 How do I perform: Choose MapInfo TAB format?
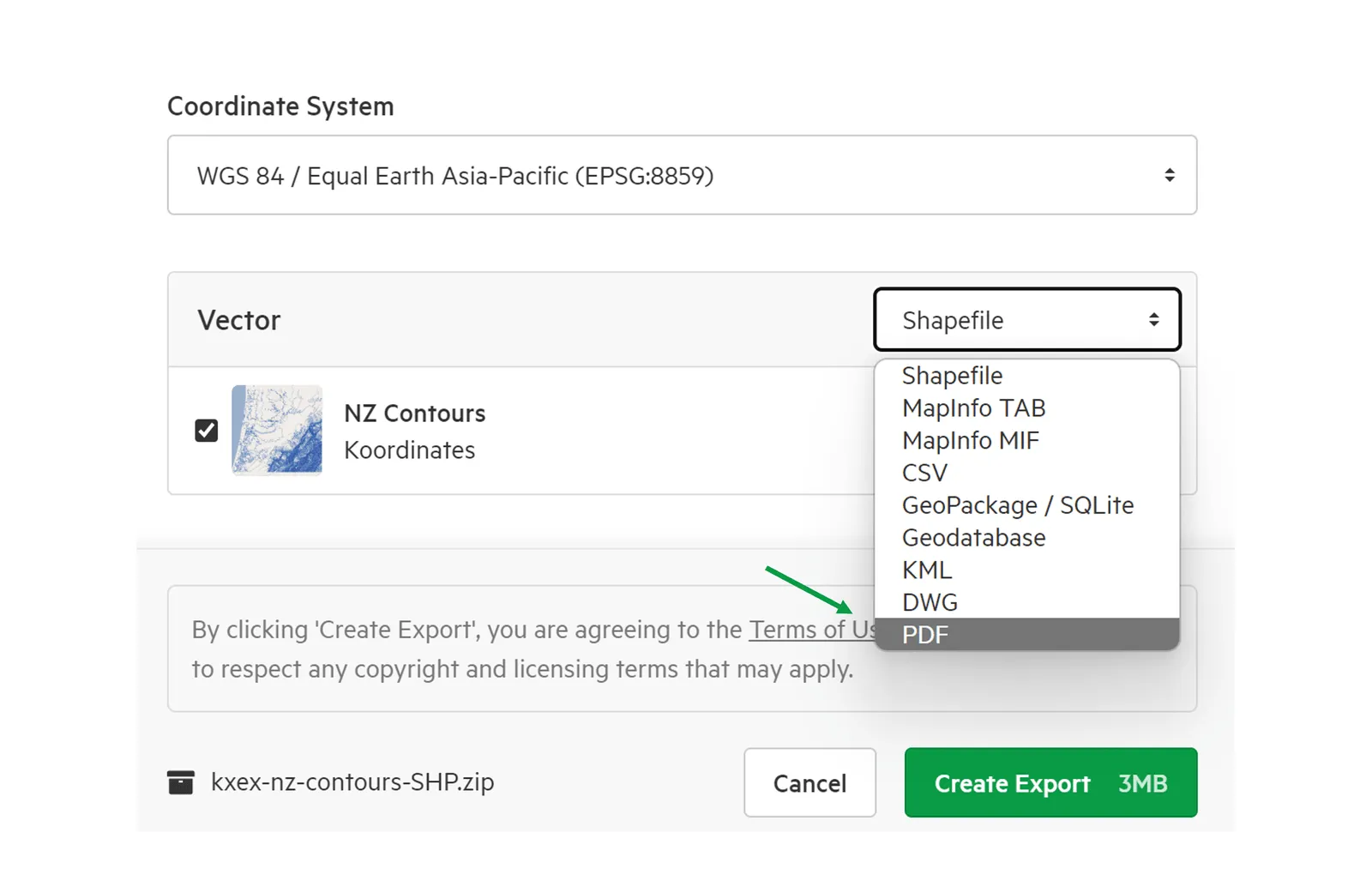tap(1026, 408)
